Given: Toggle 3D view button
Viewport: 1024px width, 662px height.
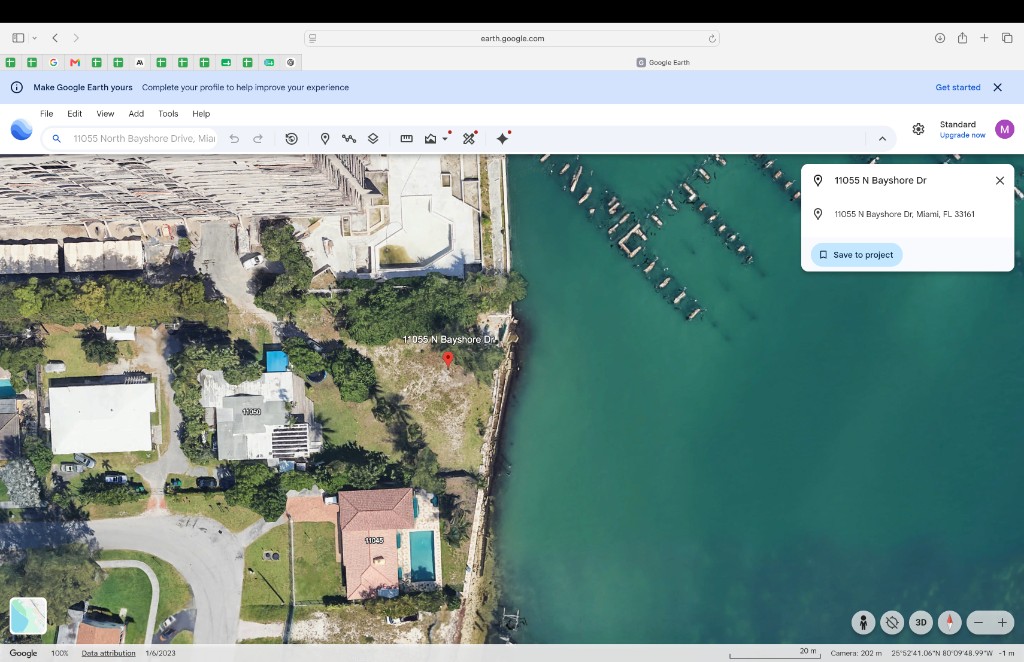Looking at the screenshot, I should pyautogui.click(x=921, y=622).
